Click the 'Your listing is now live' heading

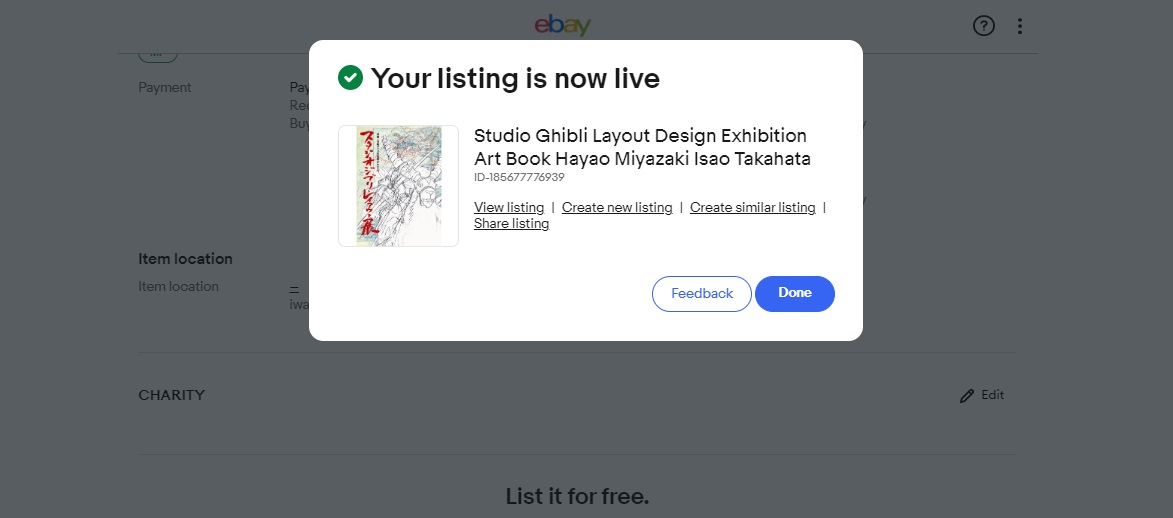(515, 78)
